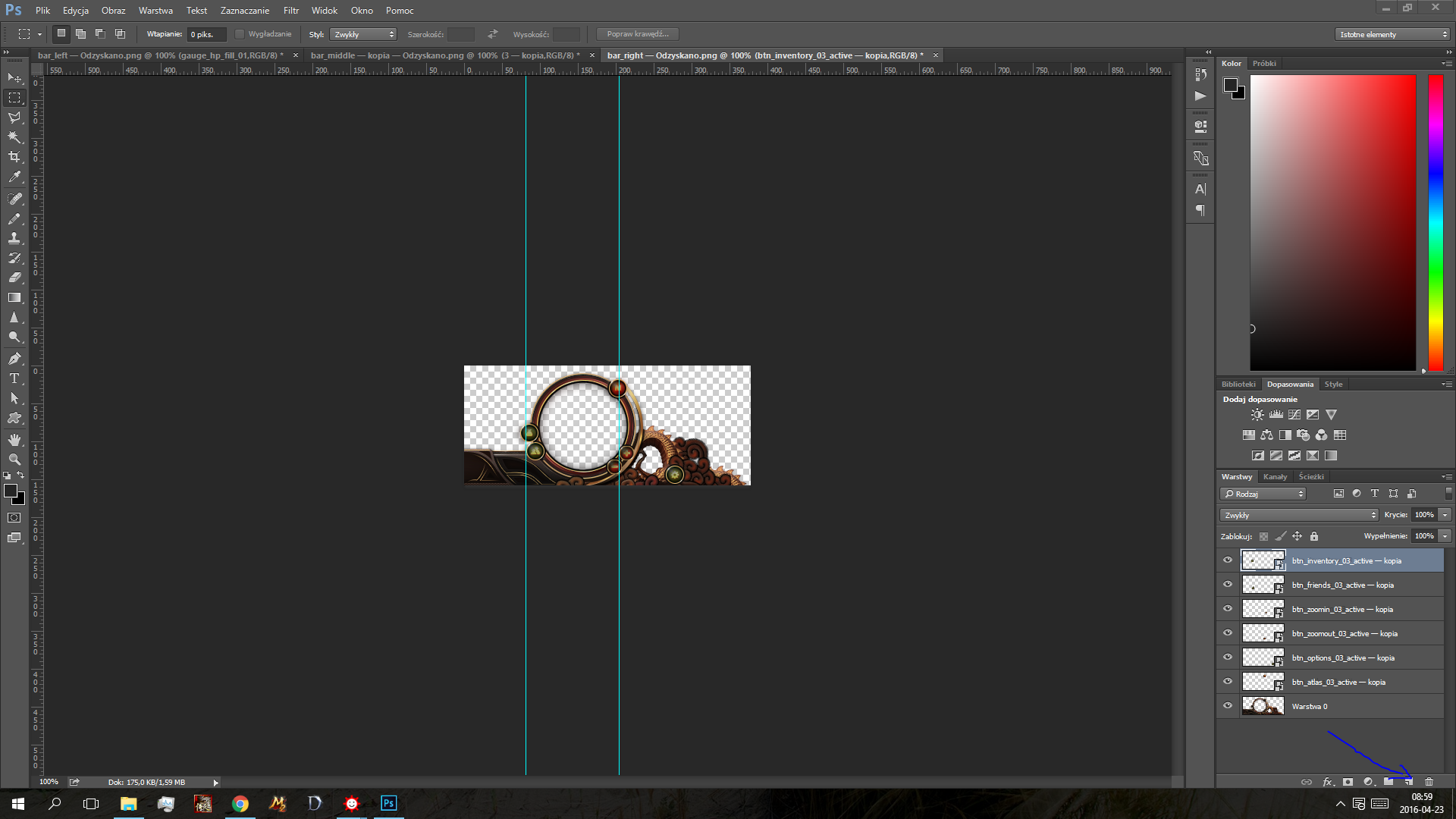The width and height of the screenshot is (1456, 819).
Task: Open the layer style fx menu
Action: point(1328,782)
